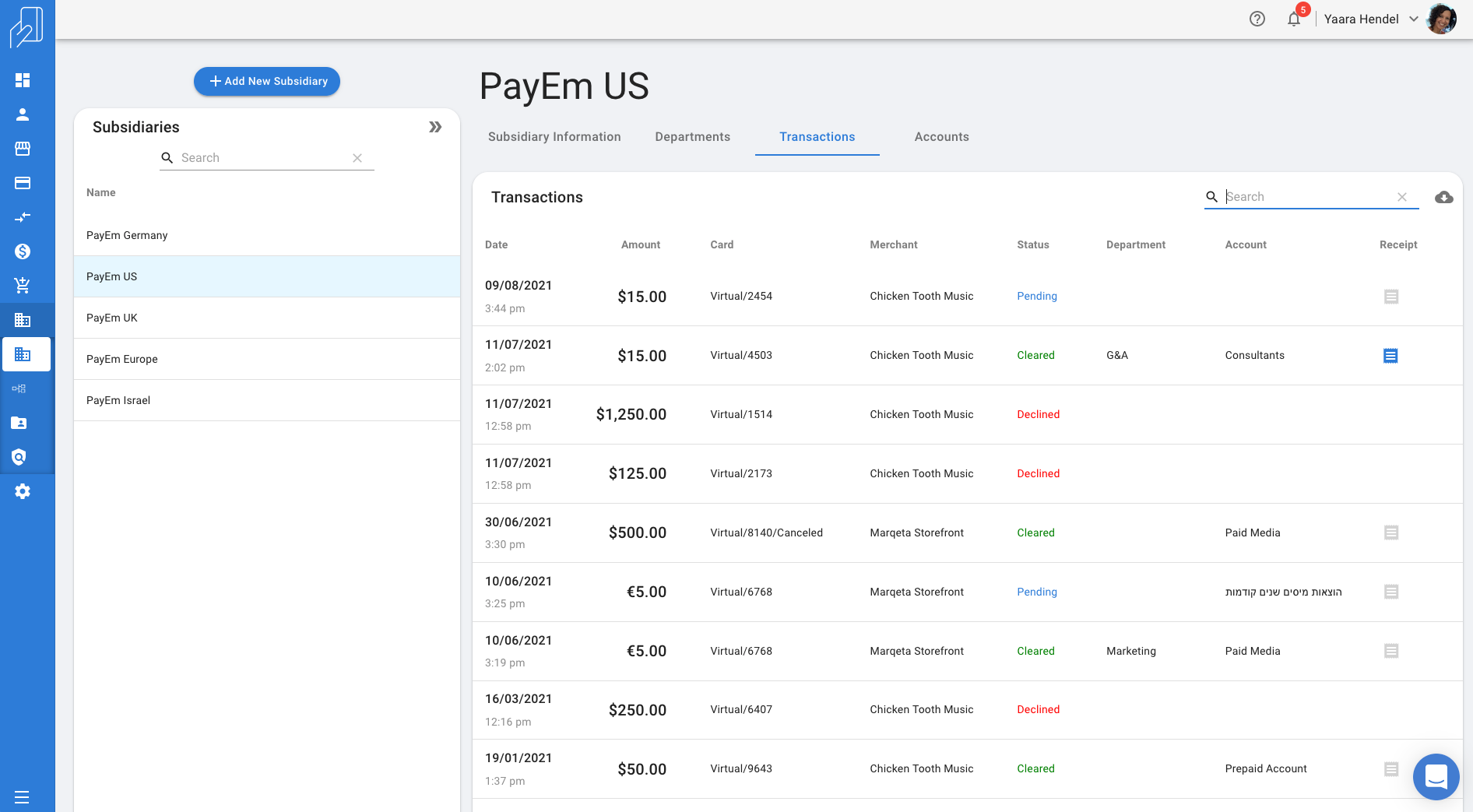The image size is (1473, 812).
Task: Open the chat support bubble
Action: pos(1436,776)
